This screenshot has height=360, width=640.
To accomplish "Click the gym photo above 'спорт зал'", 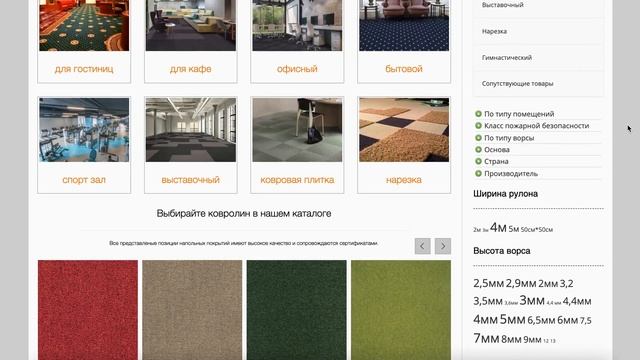I will tap(84, 130).
